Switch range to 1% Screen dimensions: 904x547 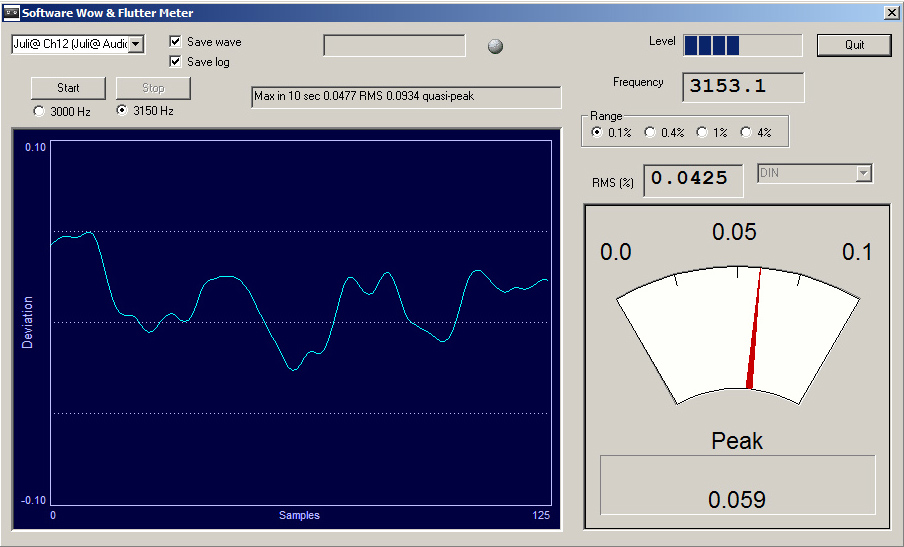point(703,132)
